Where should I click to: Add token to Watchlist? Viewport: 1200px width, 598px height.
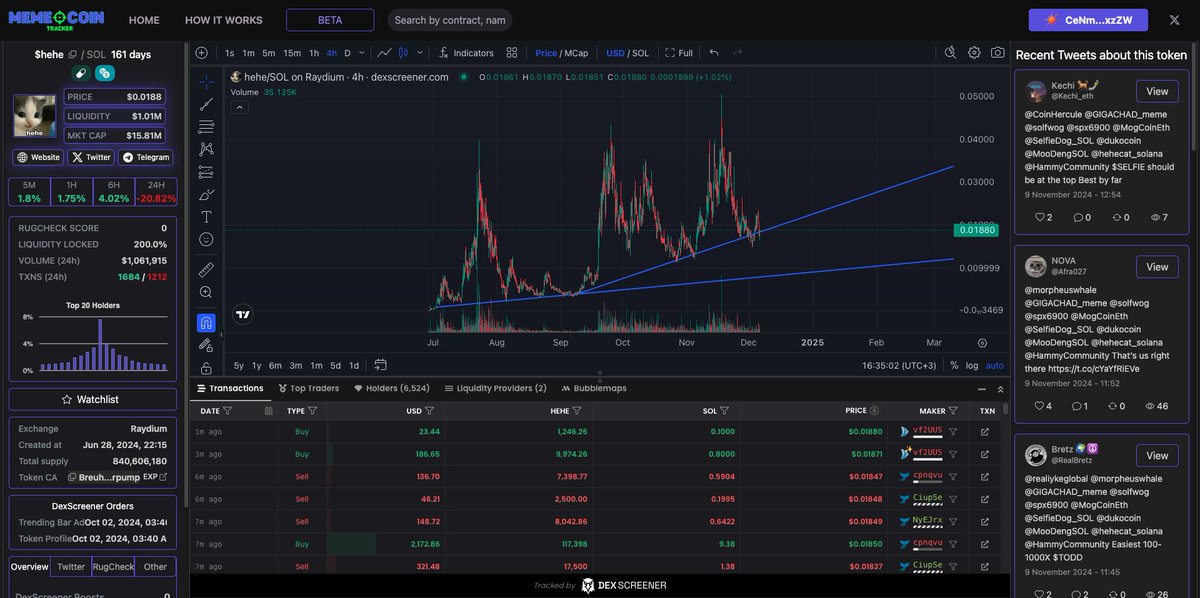(92, 399)
